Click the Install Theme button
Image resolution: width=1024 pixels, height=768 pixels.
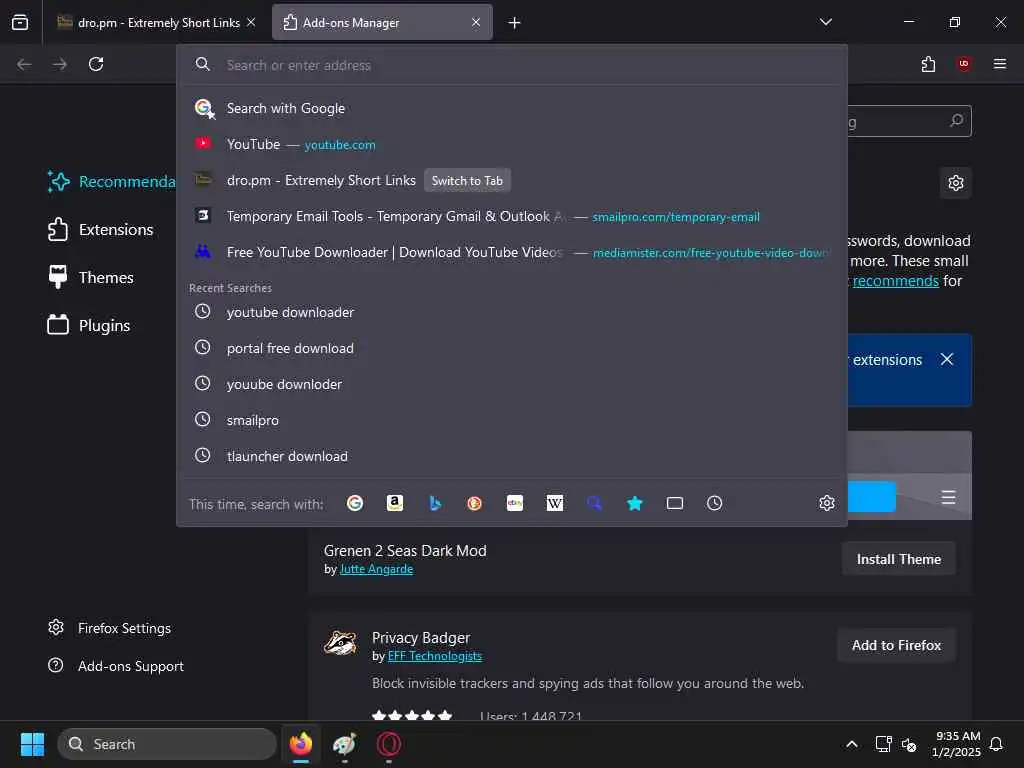coord(899,559)
